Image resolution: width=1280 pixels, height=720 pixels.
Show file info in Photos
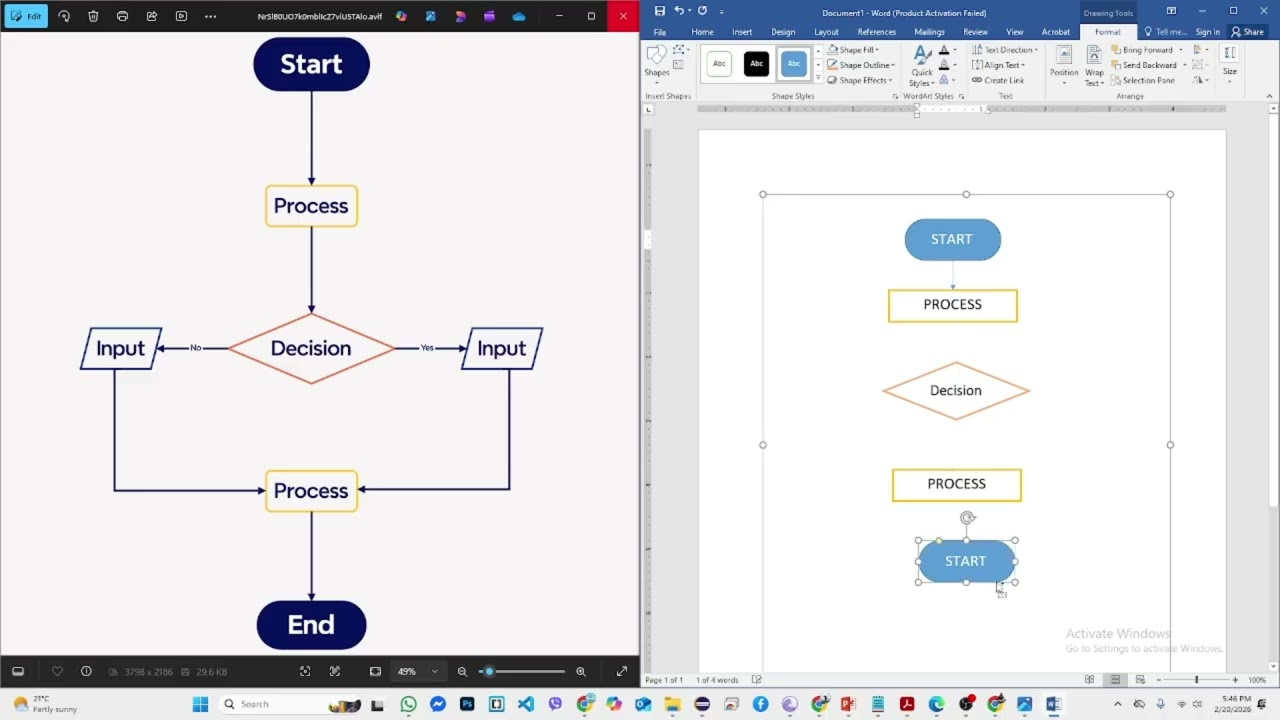86,672
